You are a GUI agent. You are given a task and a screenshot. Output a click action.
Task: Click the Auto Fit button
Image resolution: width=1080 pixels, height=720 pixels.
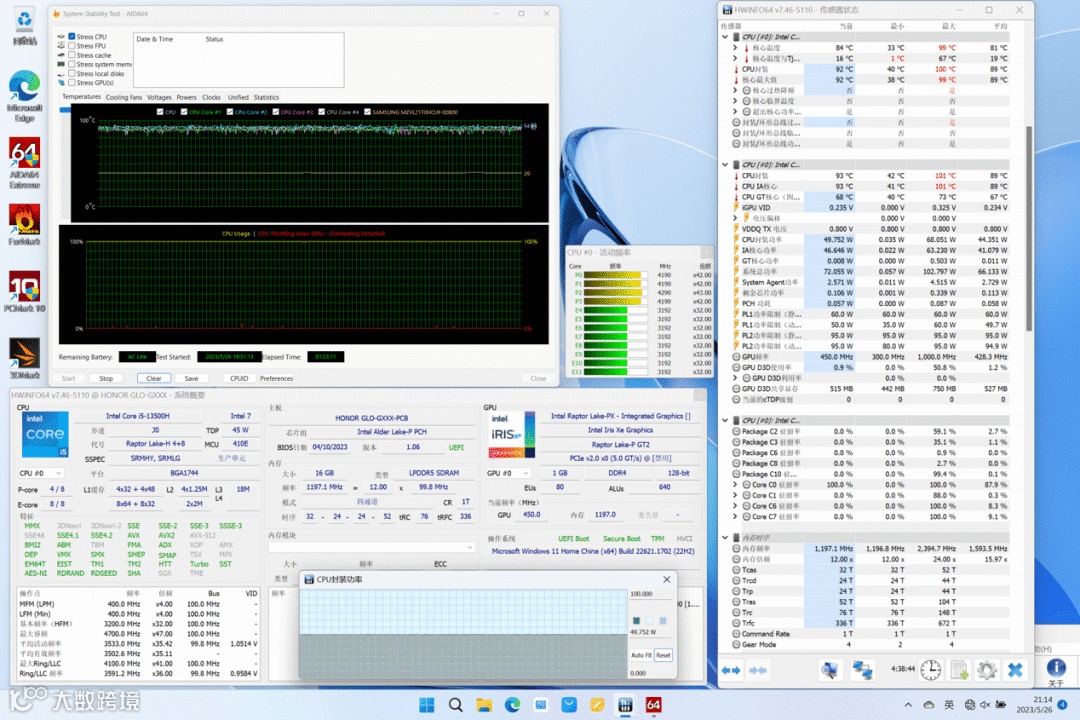coord(641,655)
